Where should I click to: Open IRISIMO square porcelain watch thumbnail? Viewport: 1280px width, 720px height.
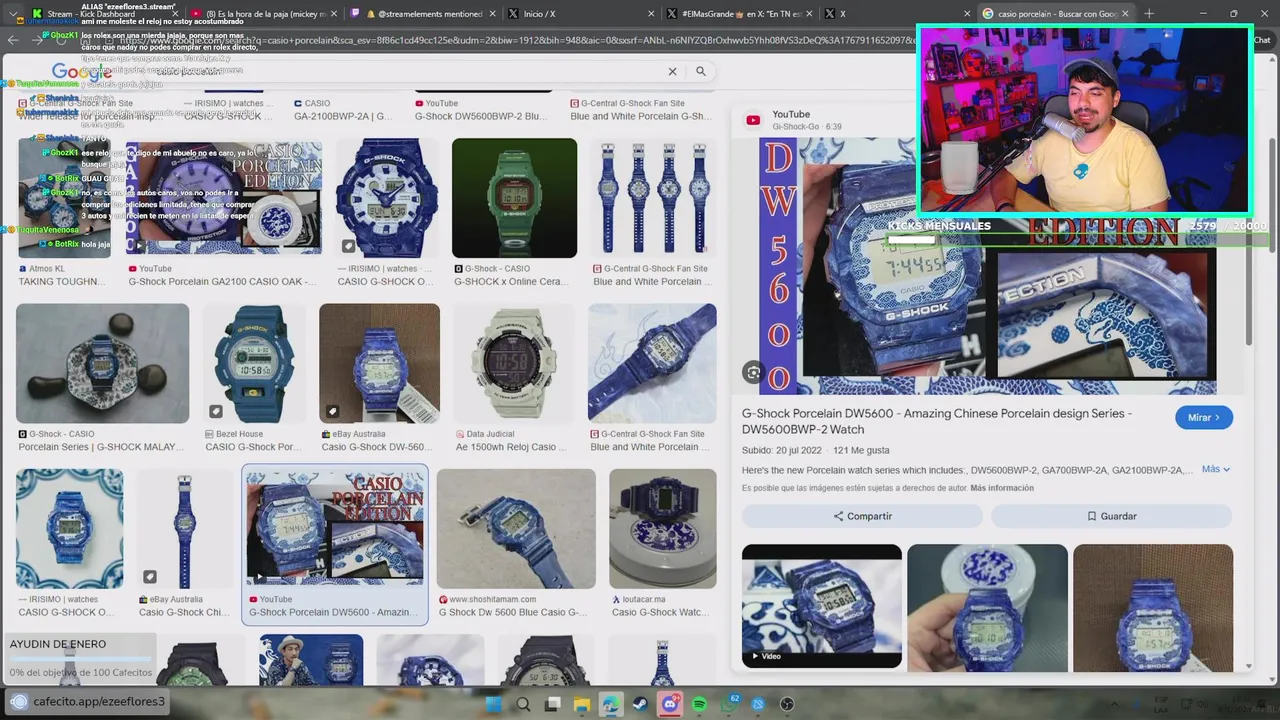pyautogui.click(x=70, y=528)
